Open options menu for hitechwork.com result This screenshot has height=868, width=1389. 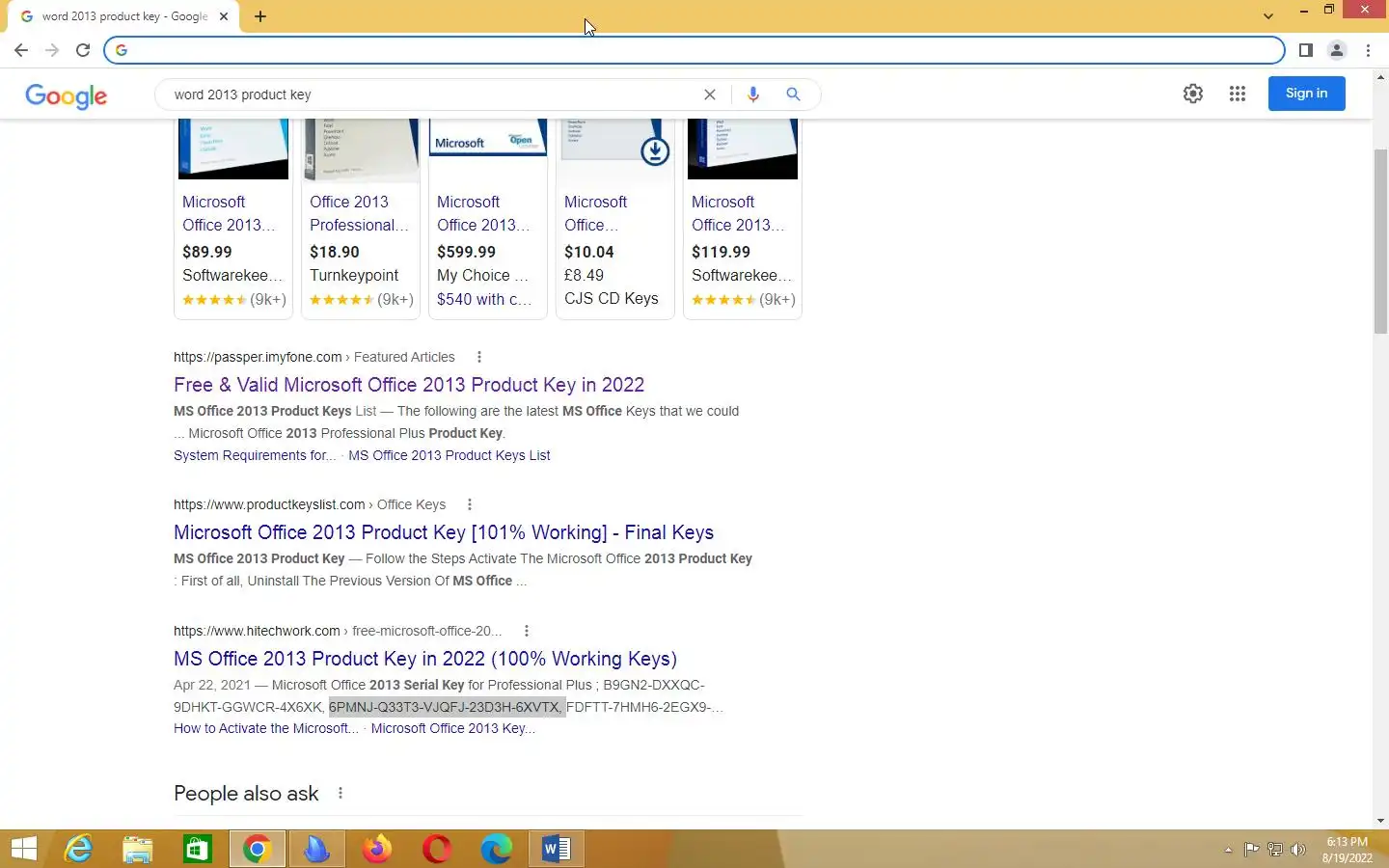[x=527, y=631]
